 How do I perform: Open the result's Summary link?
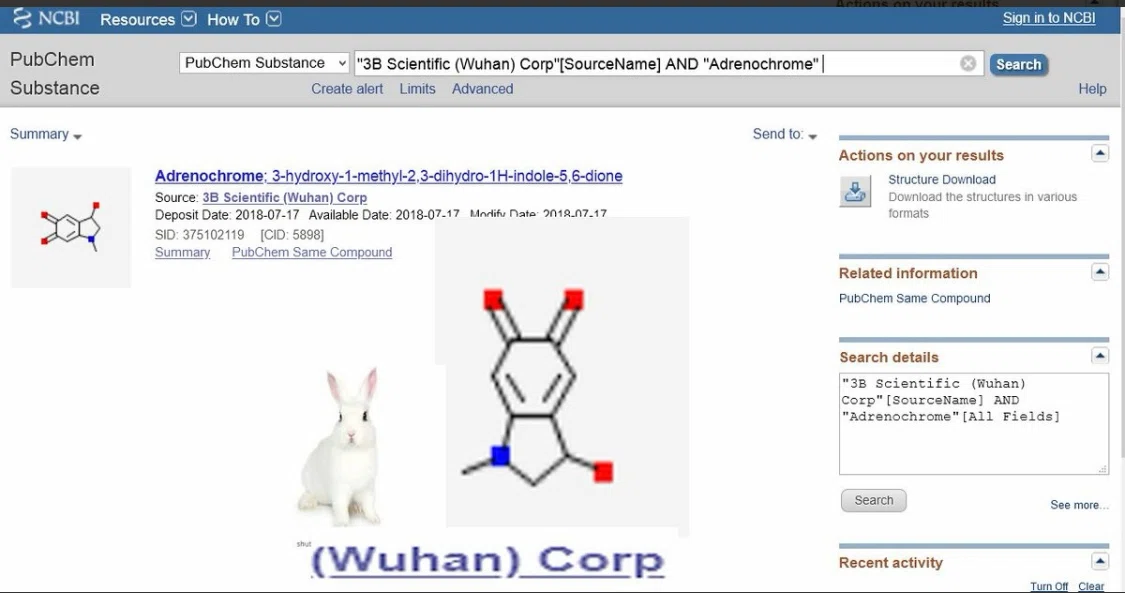point(182,252)
